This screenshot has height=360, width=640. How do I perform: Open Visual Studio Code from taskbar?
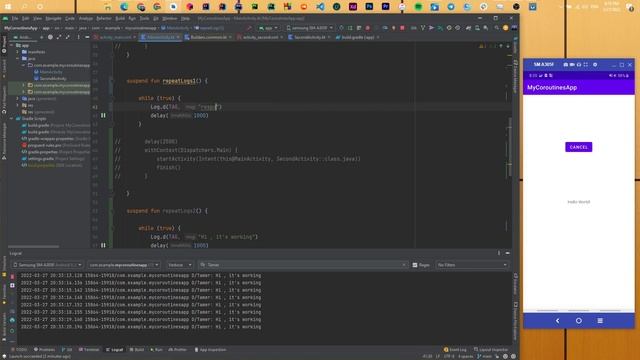(x=320, y=7)
